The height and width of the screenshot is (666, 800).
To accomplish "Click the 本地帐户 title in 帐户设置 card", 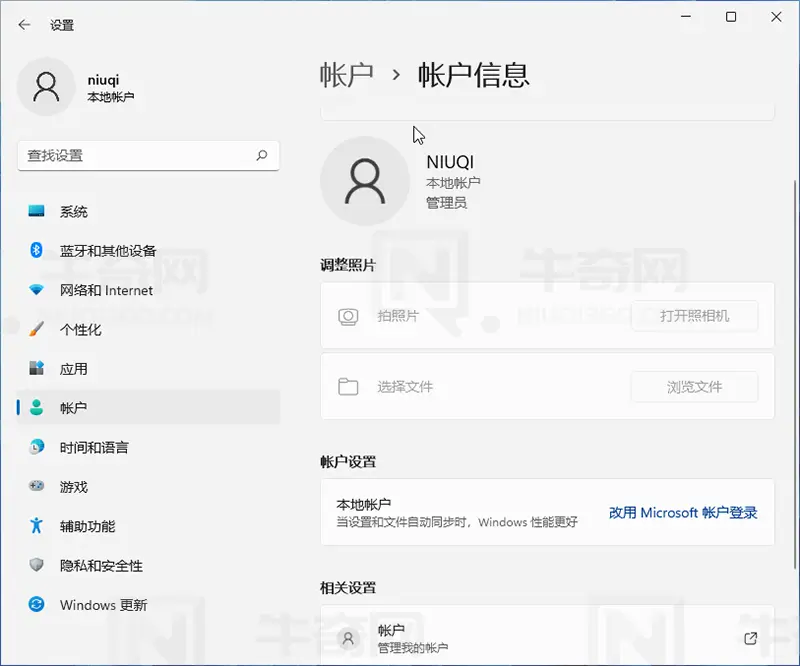I will point(364,504).
